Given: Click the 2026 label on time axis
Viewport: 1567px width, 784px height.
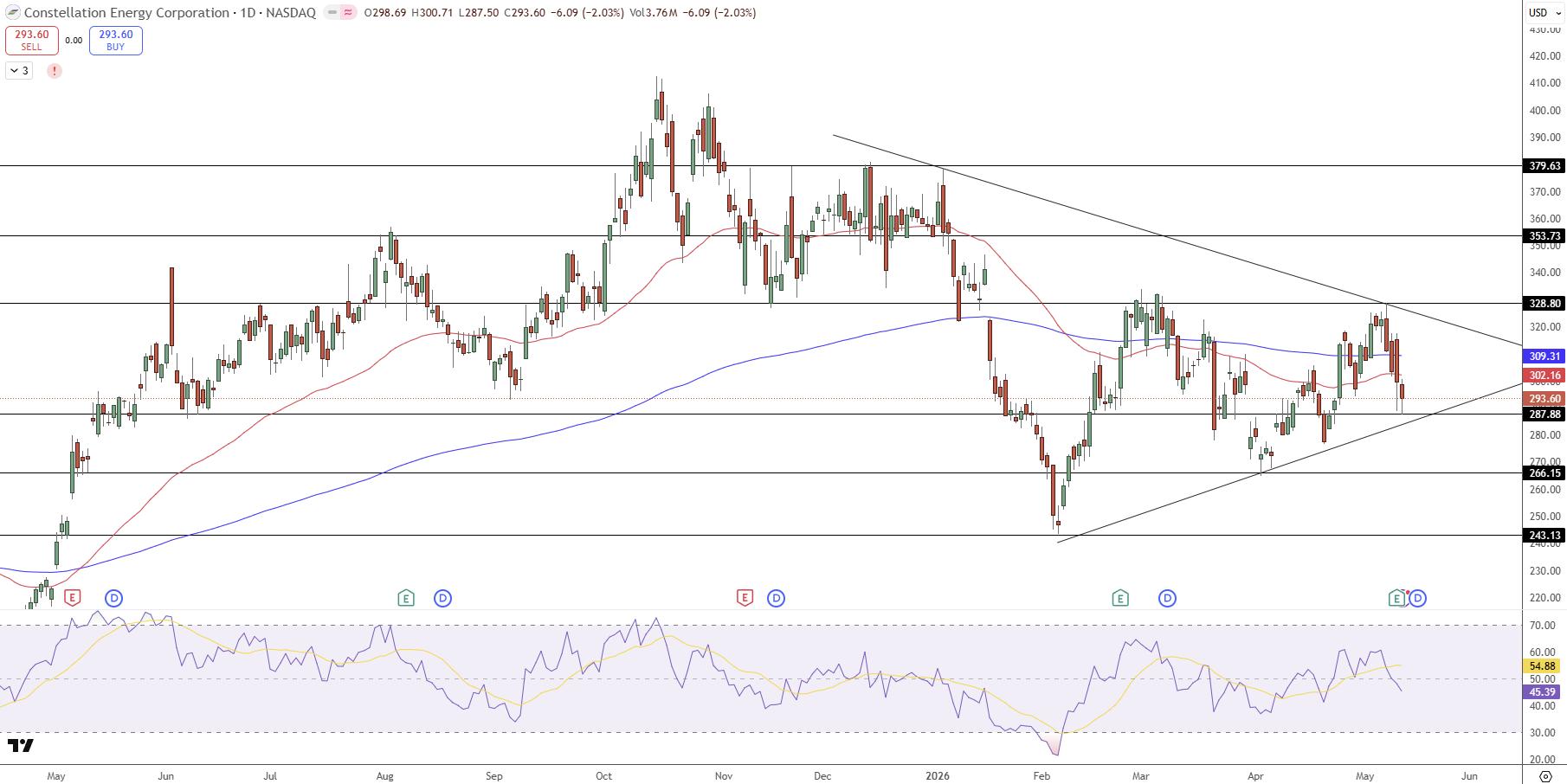Looking at the screenshot, I should point(938,775).
